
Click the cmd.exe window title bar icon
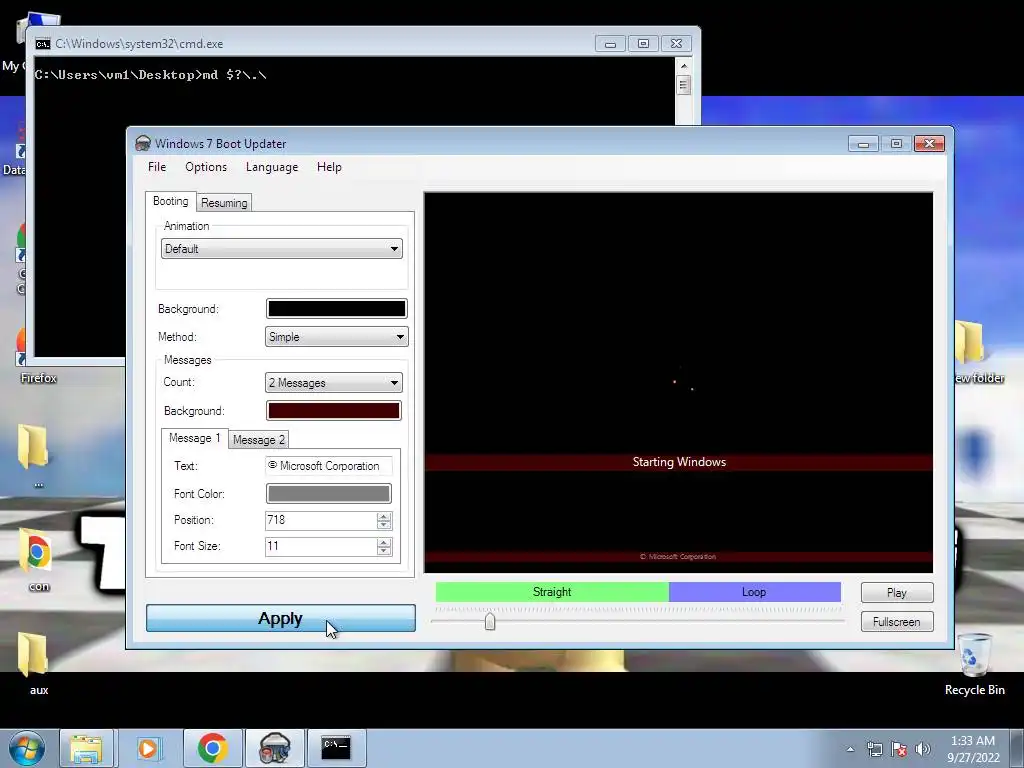pos(43,44)
